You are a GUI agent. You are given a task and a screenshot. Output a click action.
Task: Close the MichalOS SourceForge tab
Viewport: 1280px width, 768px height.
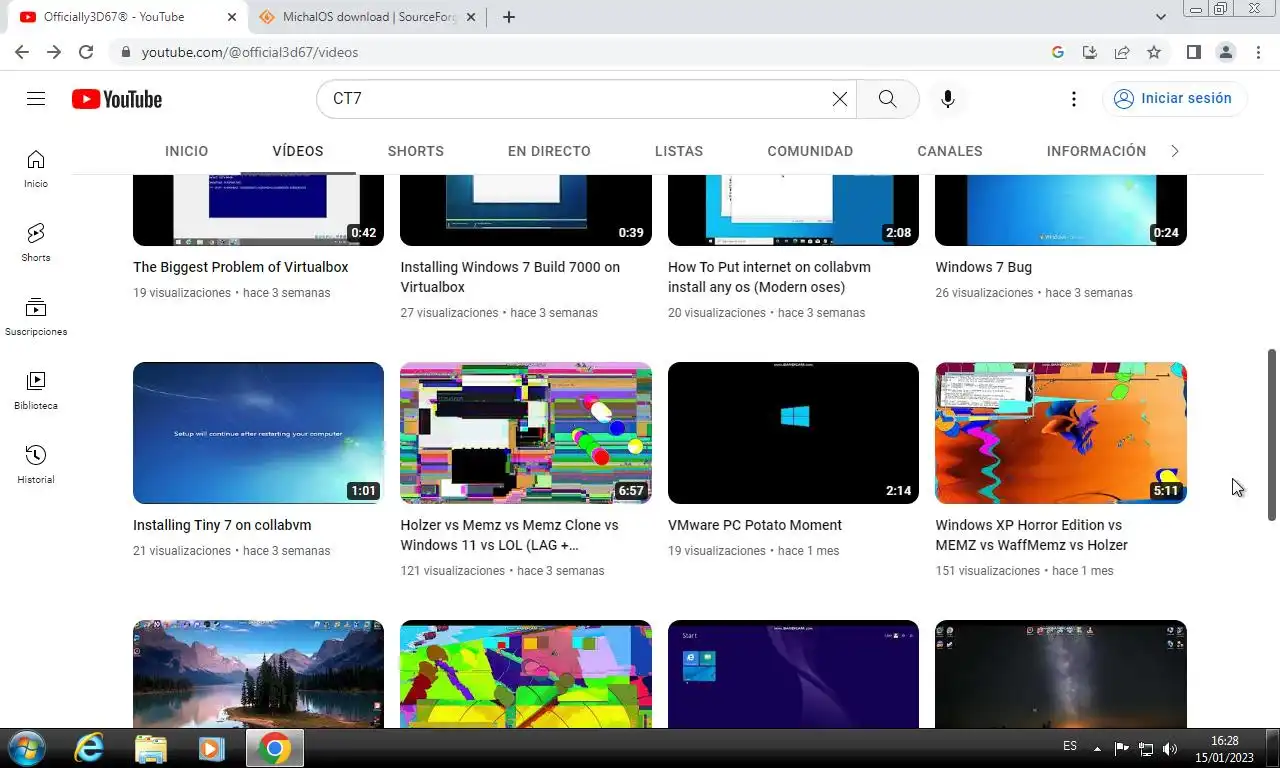[471, 17]
